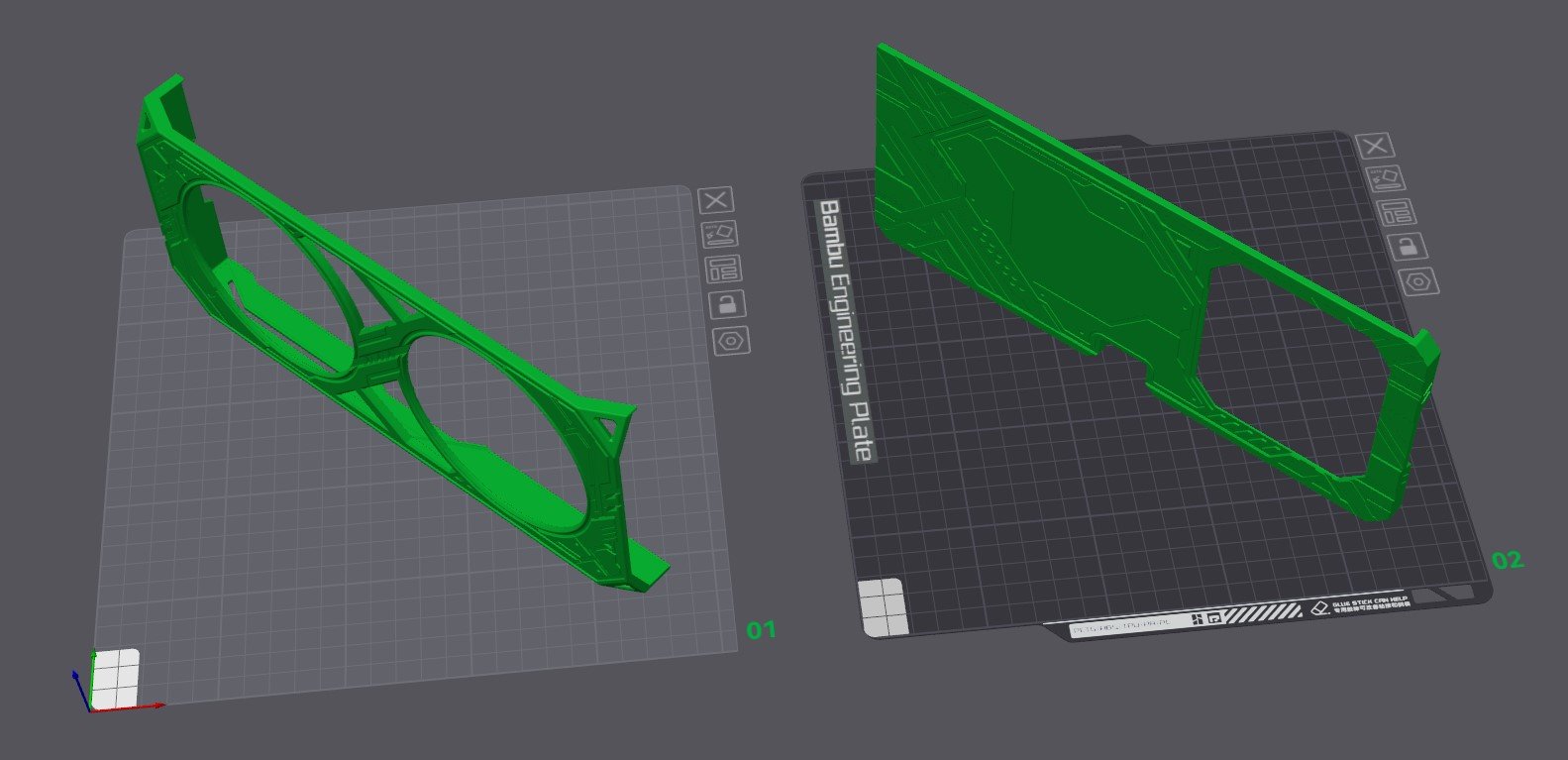Delete plate 02 with its X icon
Screen dimensions: 1568x760
point(1374,147)
